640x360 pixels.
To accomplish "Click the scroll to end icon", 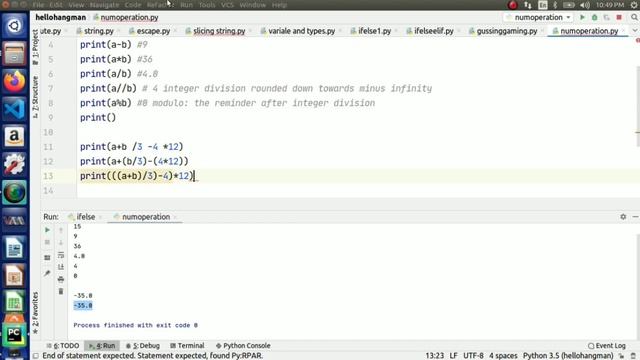I will pyautogui.click(x=61, y=267).
